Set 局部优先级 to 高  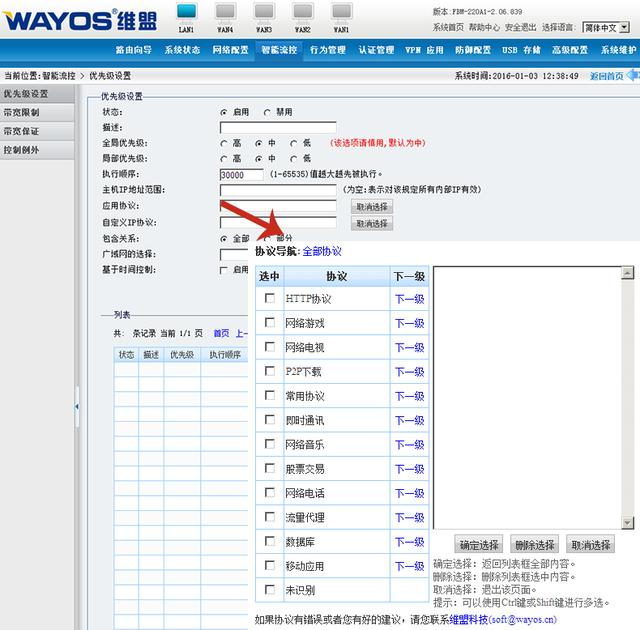click(224, 159)
